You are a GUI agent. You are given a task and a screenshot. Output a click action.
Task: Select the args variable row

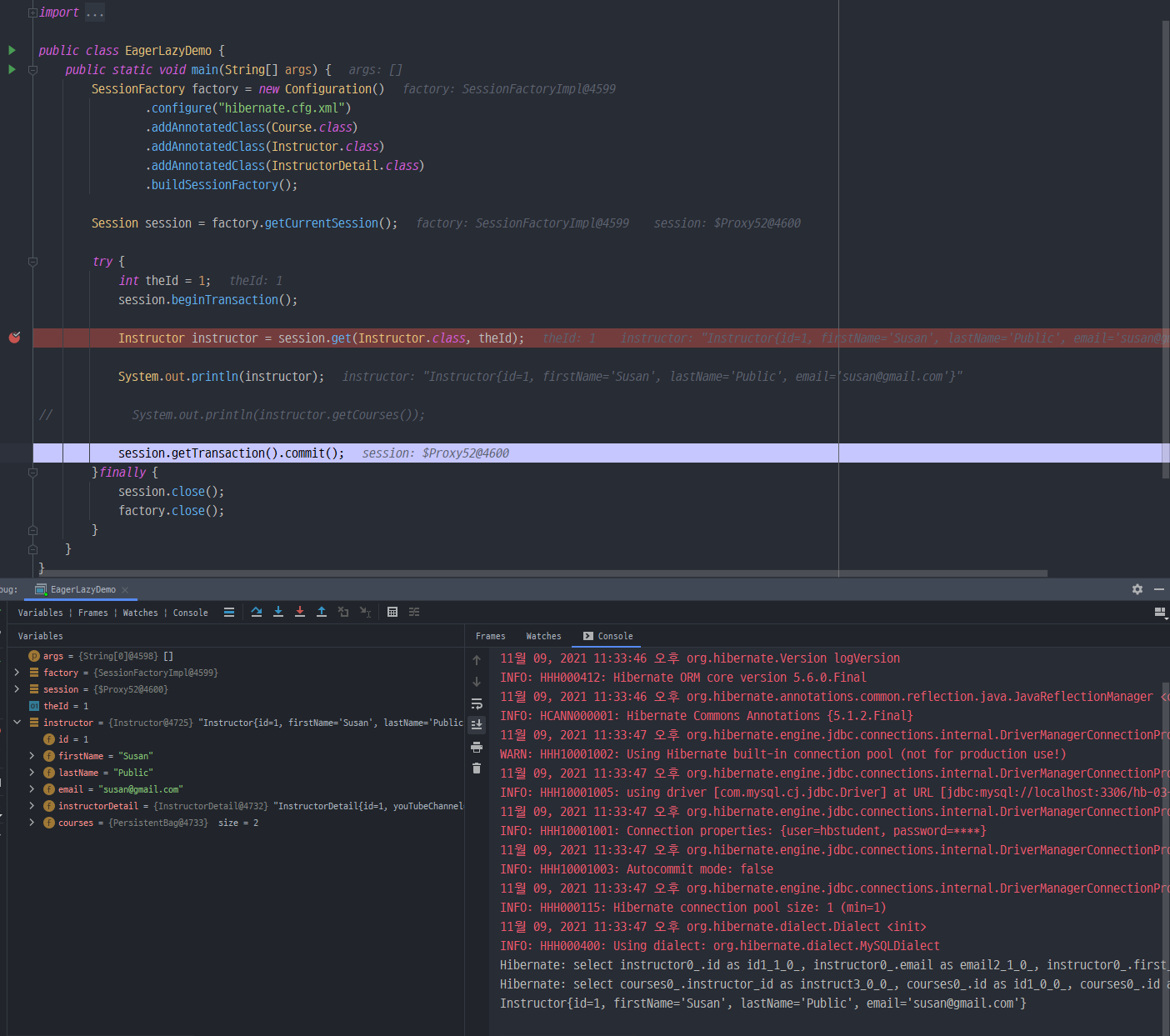(x=236, y=656)
